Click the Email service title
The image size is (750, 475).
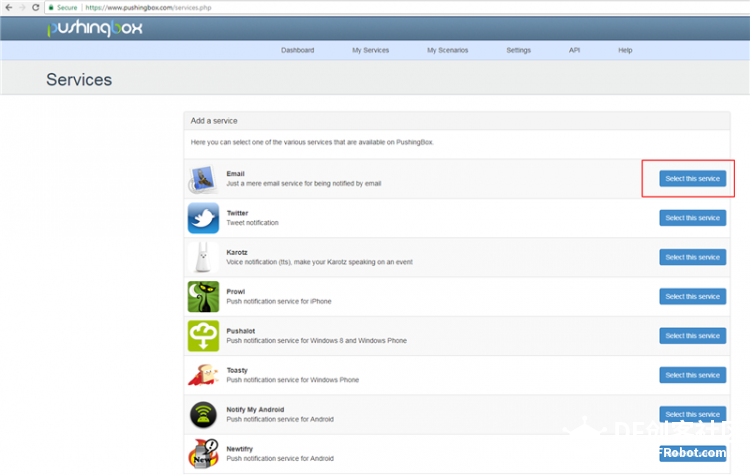(x=235, y=174)
